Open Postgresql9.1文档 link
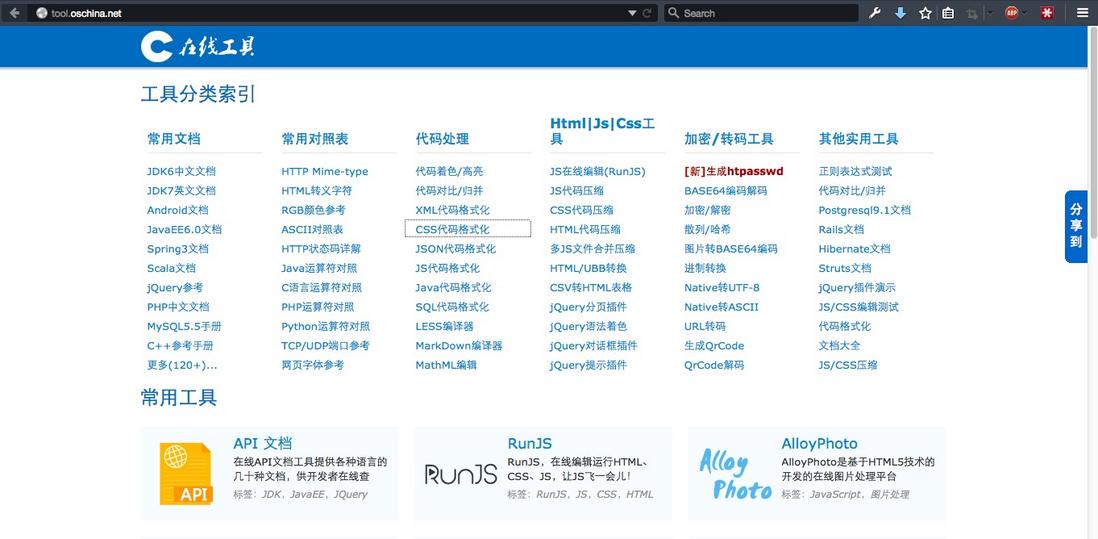The image size is (1098, 539). (865, 210)
